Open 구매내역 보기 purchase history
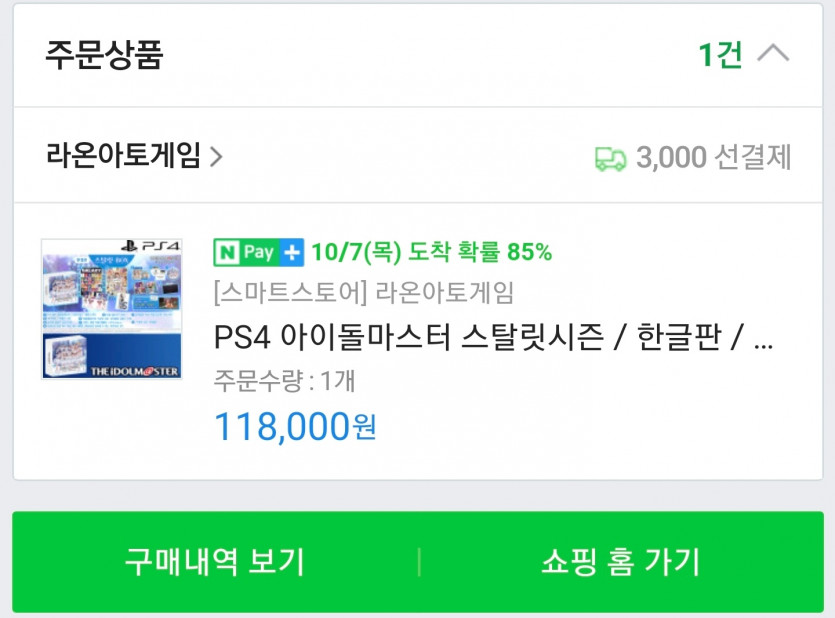This screenshot has width=835, height=618. (x=215, y=562)
